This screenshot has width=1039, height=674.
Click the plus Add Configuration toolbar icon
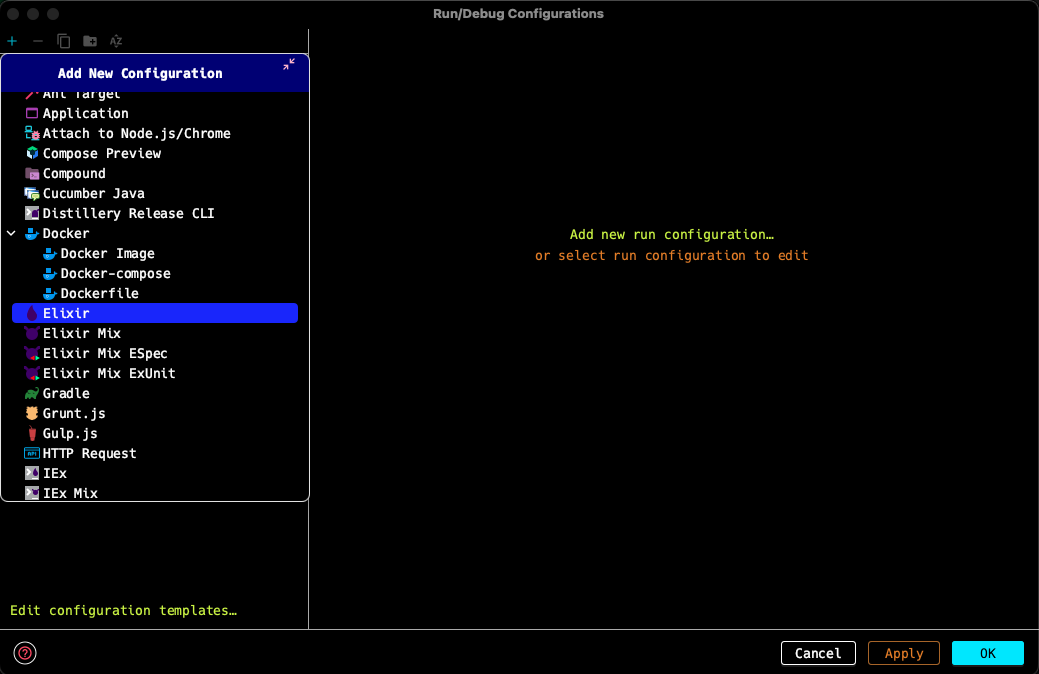point(12,41)
